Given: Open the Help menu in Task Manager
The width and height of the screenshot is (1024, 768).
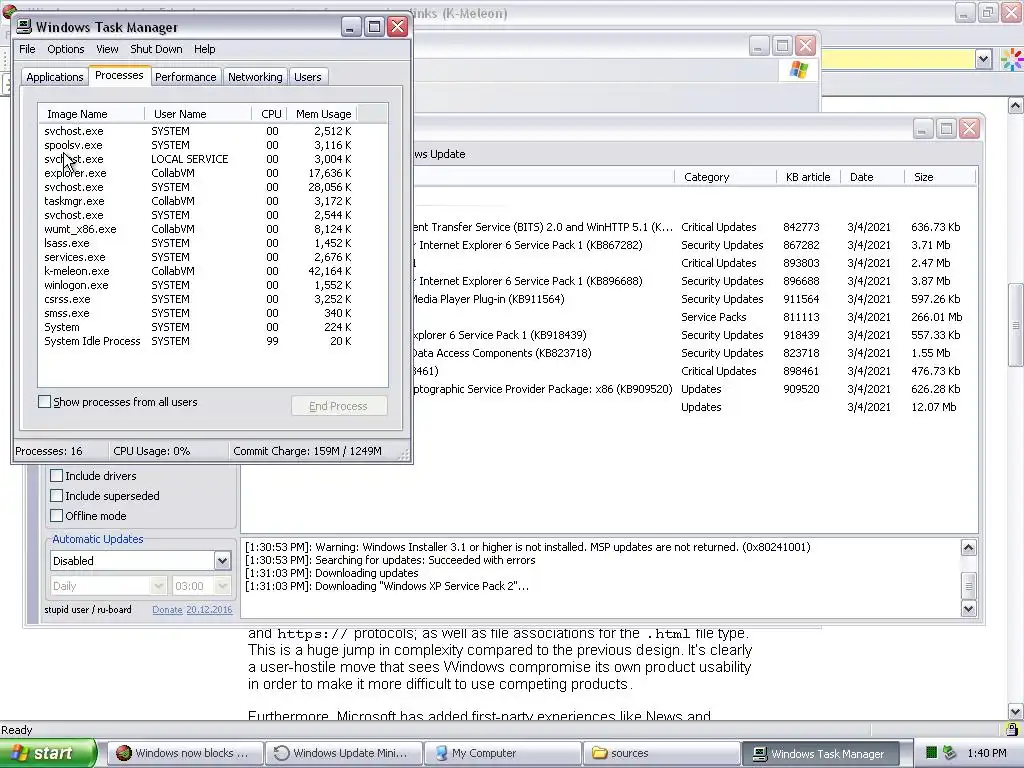Looking at the screenshot, I should 204,49.
